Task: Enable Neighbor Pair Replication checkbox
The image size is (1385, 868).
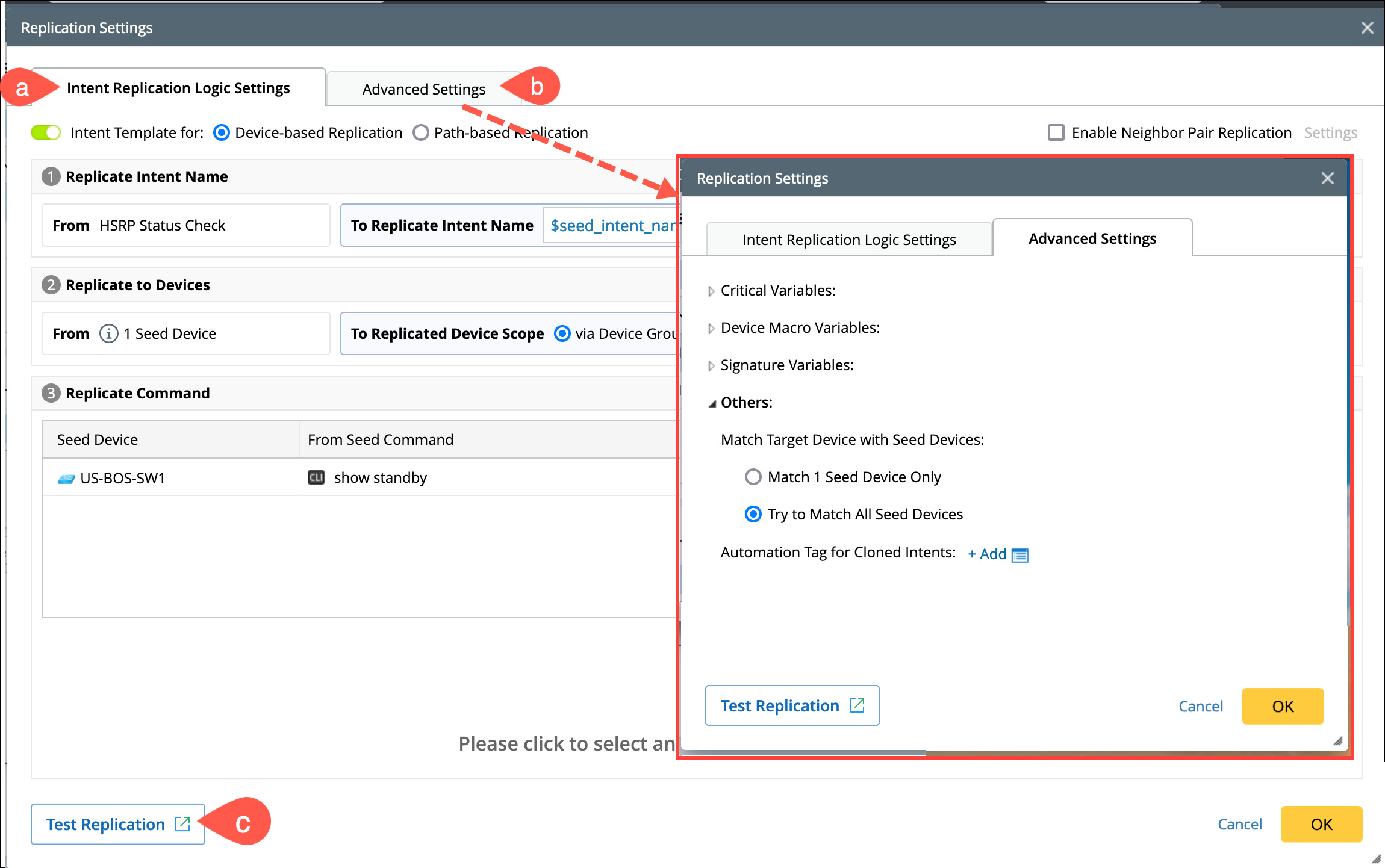Action: tap(1056, 132)
